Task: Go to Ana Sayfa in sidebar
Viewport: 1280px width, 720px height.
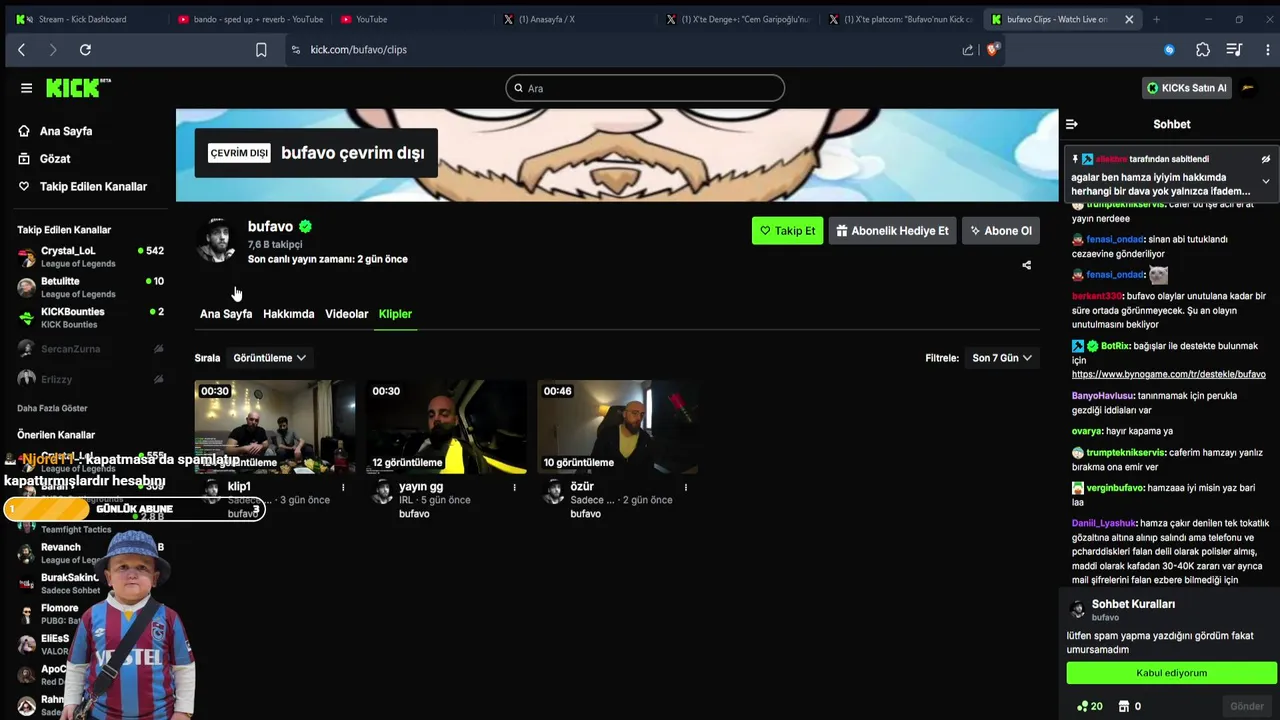Action: pos(66,131)
